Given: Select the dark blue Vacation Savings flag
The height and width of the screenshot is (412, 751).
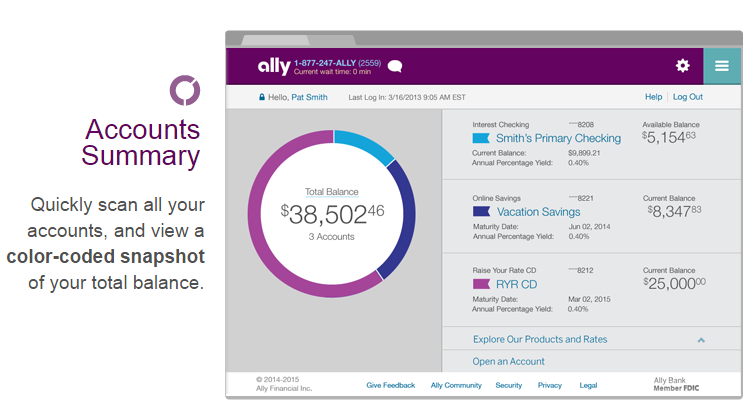Looking at the screenshot, I should pos(481,211).
